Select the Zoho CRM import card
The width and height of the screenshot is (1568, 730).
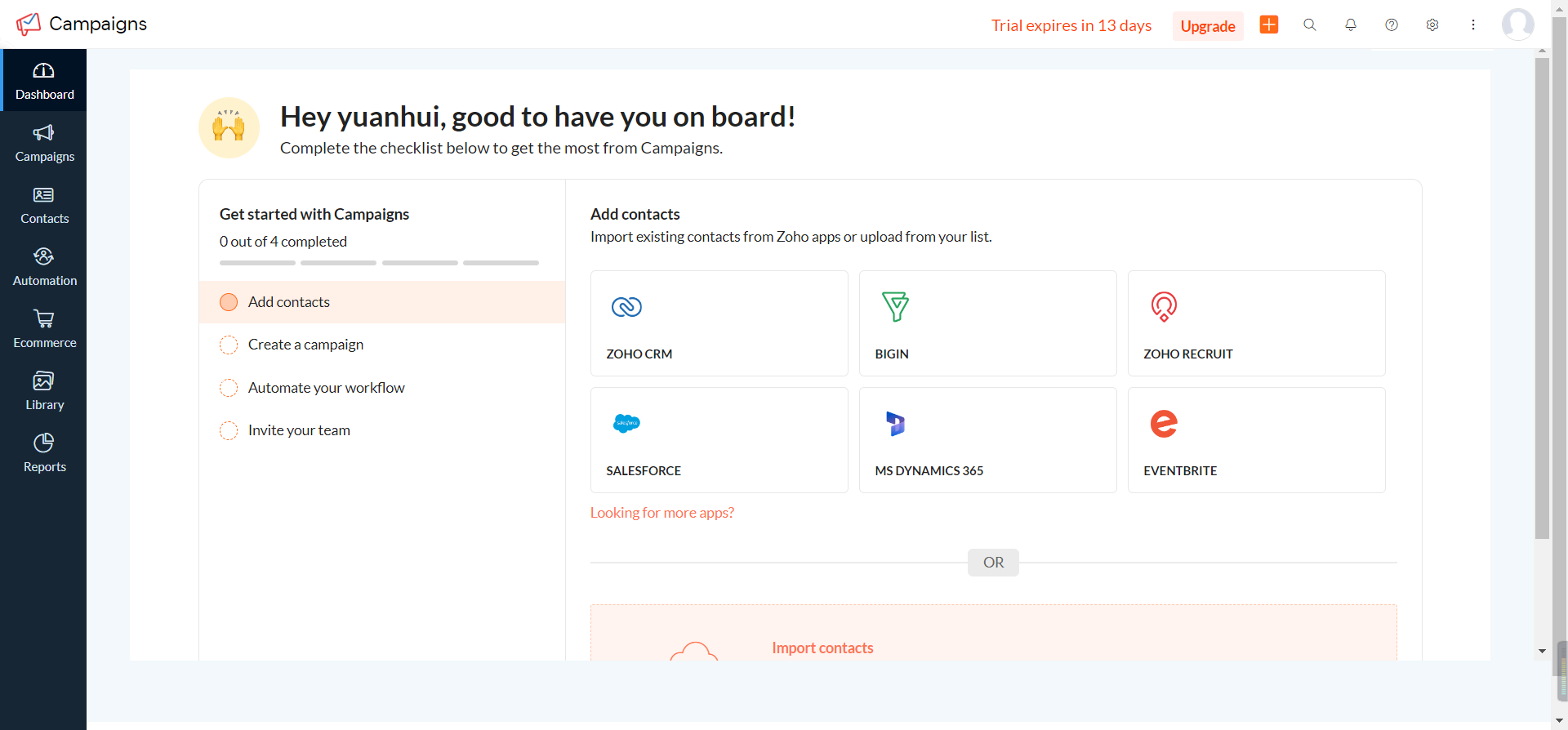719,323
